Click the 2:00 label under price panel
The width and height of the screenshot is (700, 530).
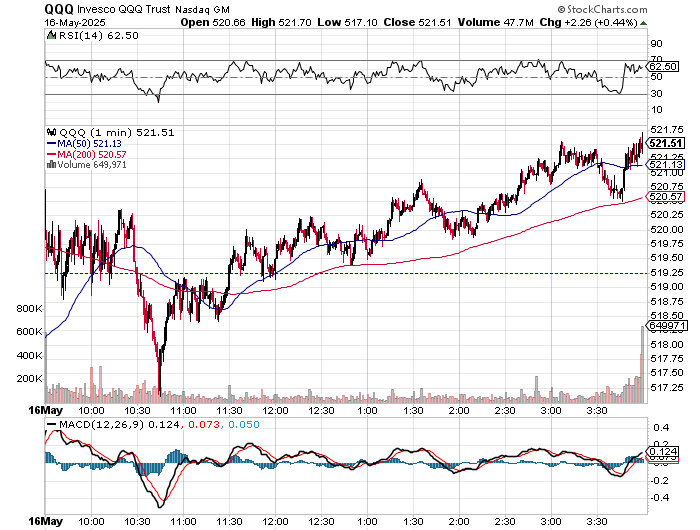[459, 411]
